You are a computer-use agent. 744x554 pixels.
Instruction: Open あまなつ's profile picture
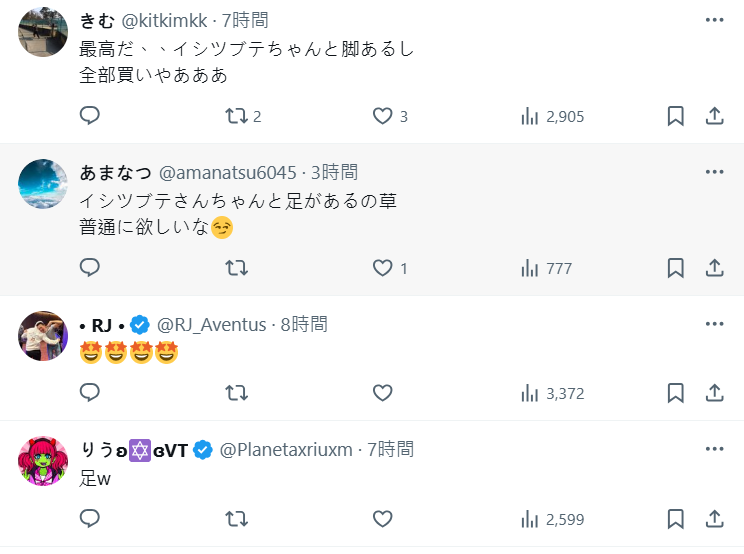[x=43, y=184]
